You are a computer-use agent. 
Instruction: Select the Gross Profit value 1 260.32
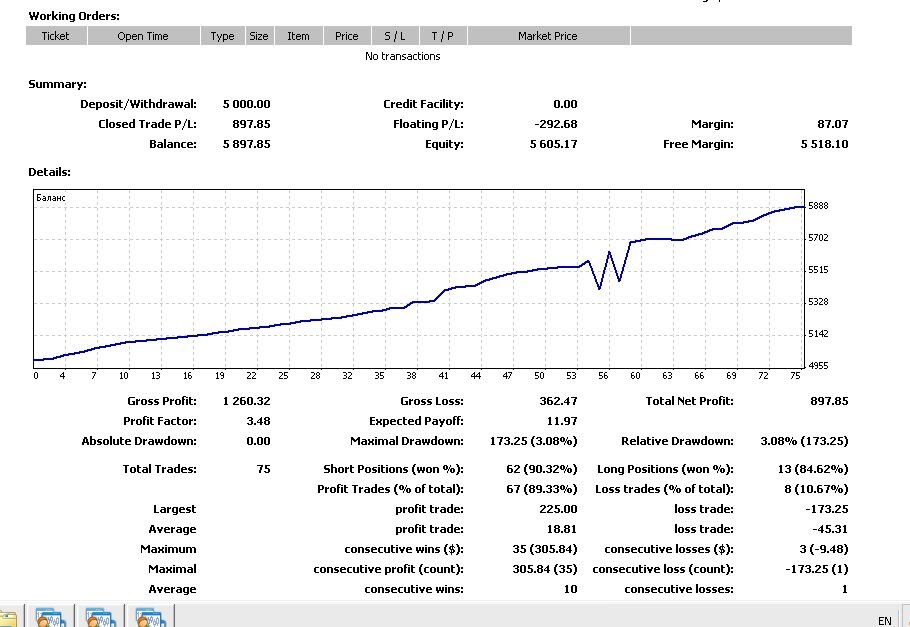pos(247,401)
